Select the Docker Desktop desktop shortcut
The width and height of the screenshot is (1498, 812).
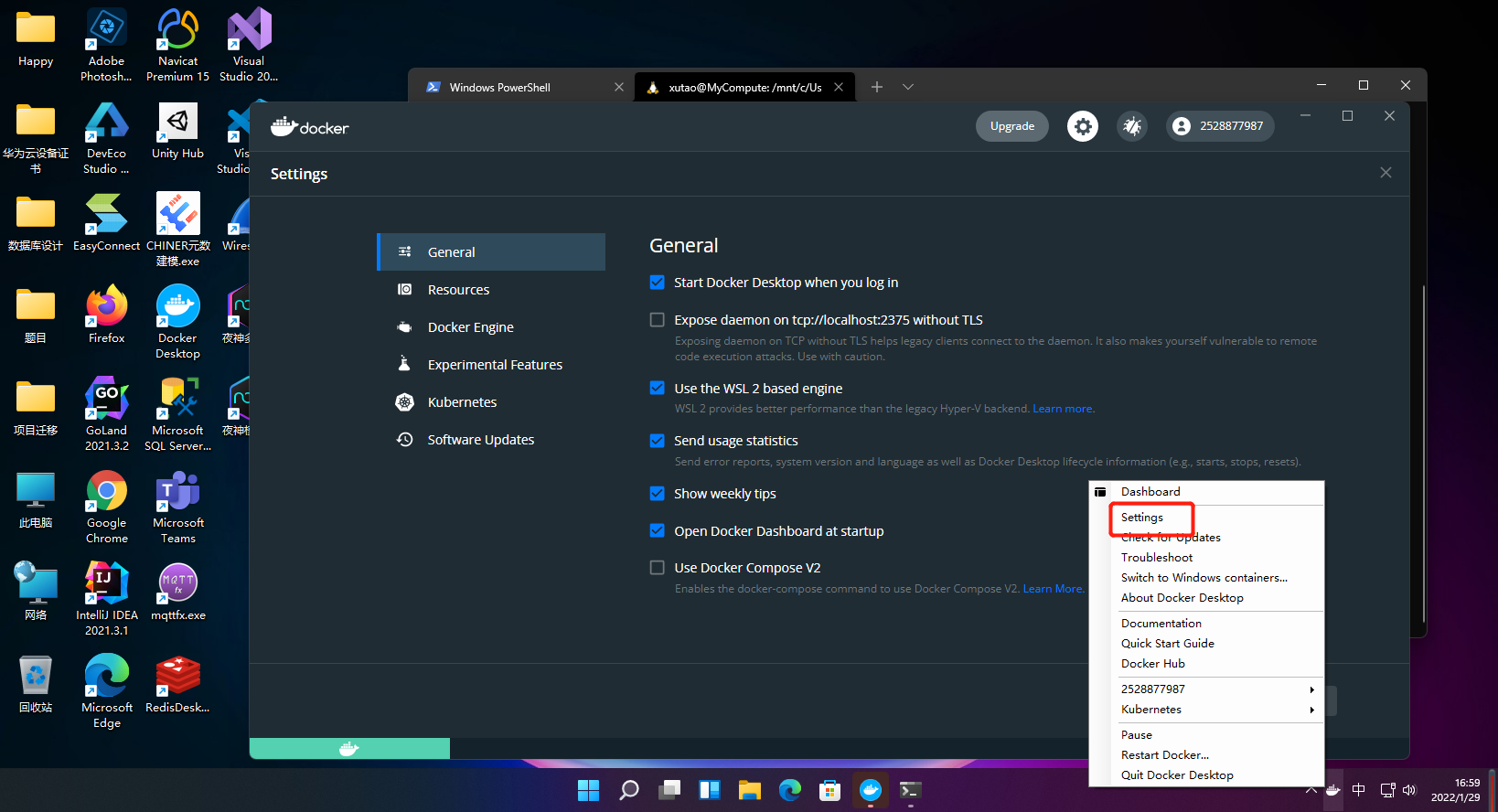(x=177, y=322)
